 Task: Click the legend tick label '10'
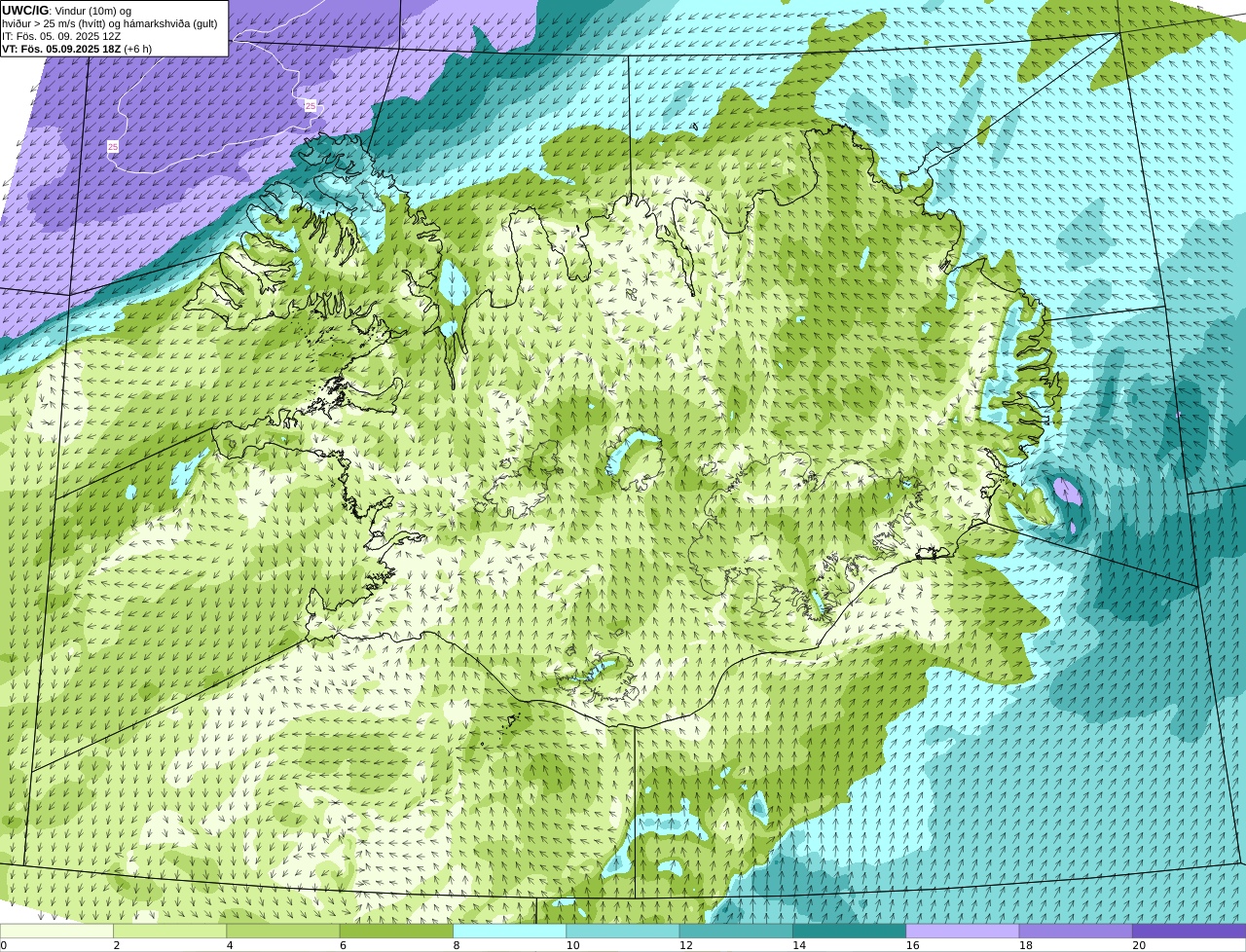tap(573, 945)
